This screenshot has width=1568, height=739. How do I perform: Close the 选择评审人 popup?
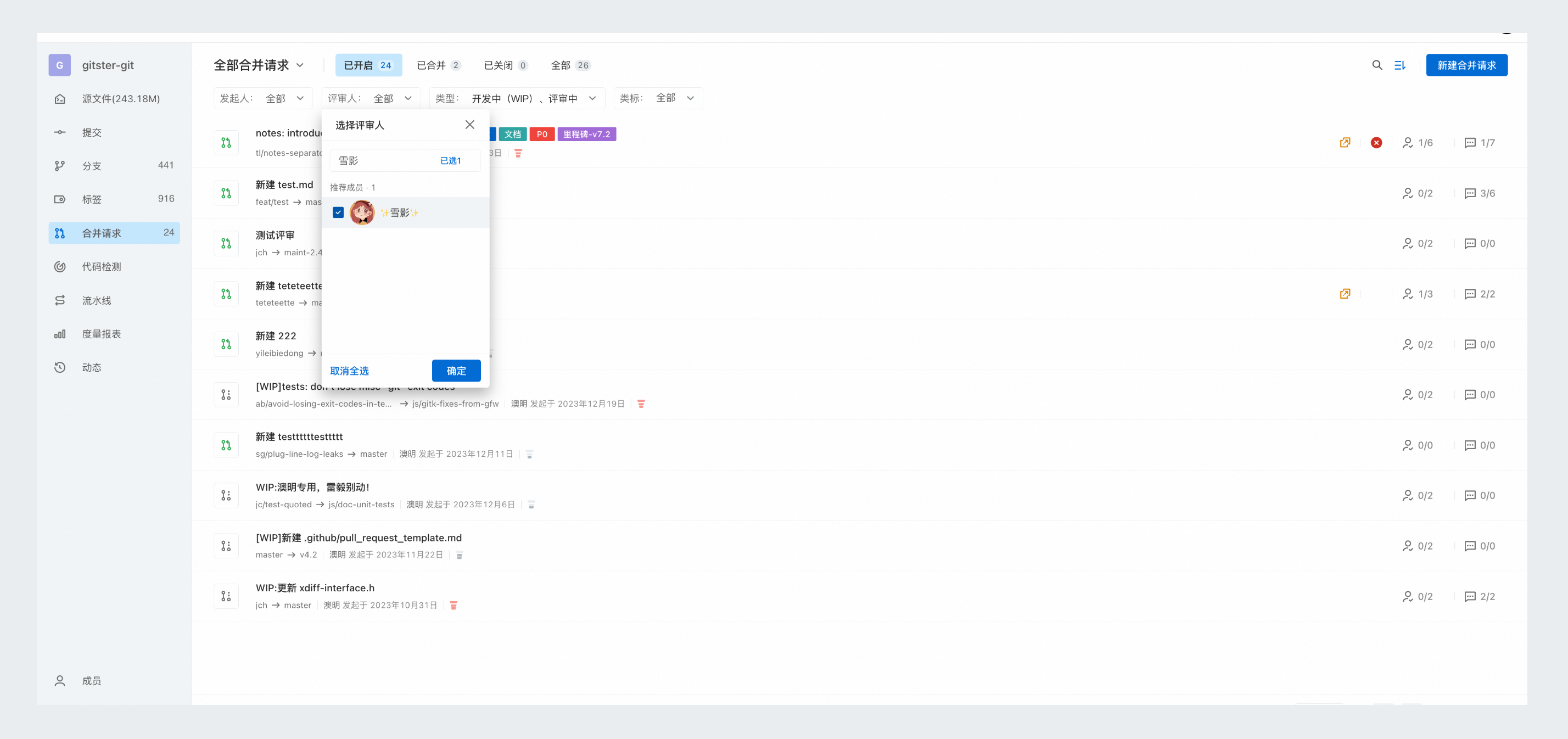point(469,124)
